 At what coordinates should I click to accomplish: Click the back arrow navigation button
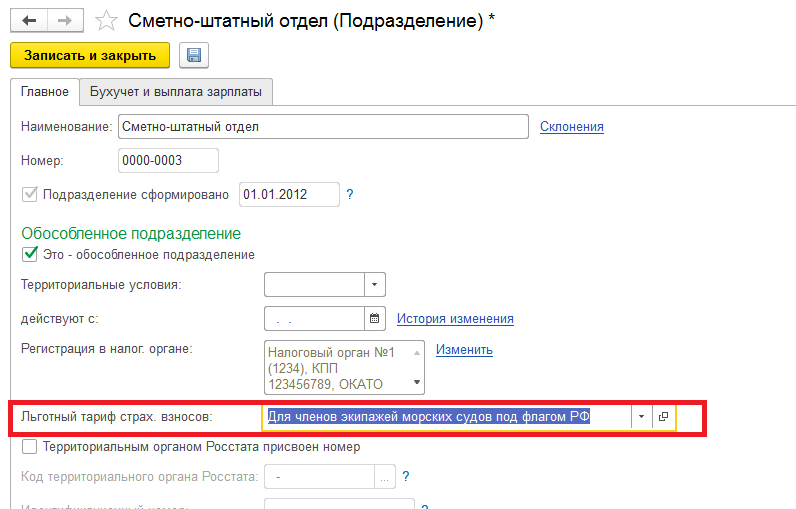coord(29,21)
